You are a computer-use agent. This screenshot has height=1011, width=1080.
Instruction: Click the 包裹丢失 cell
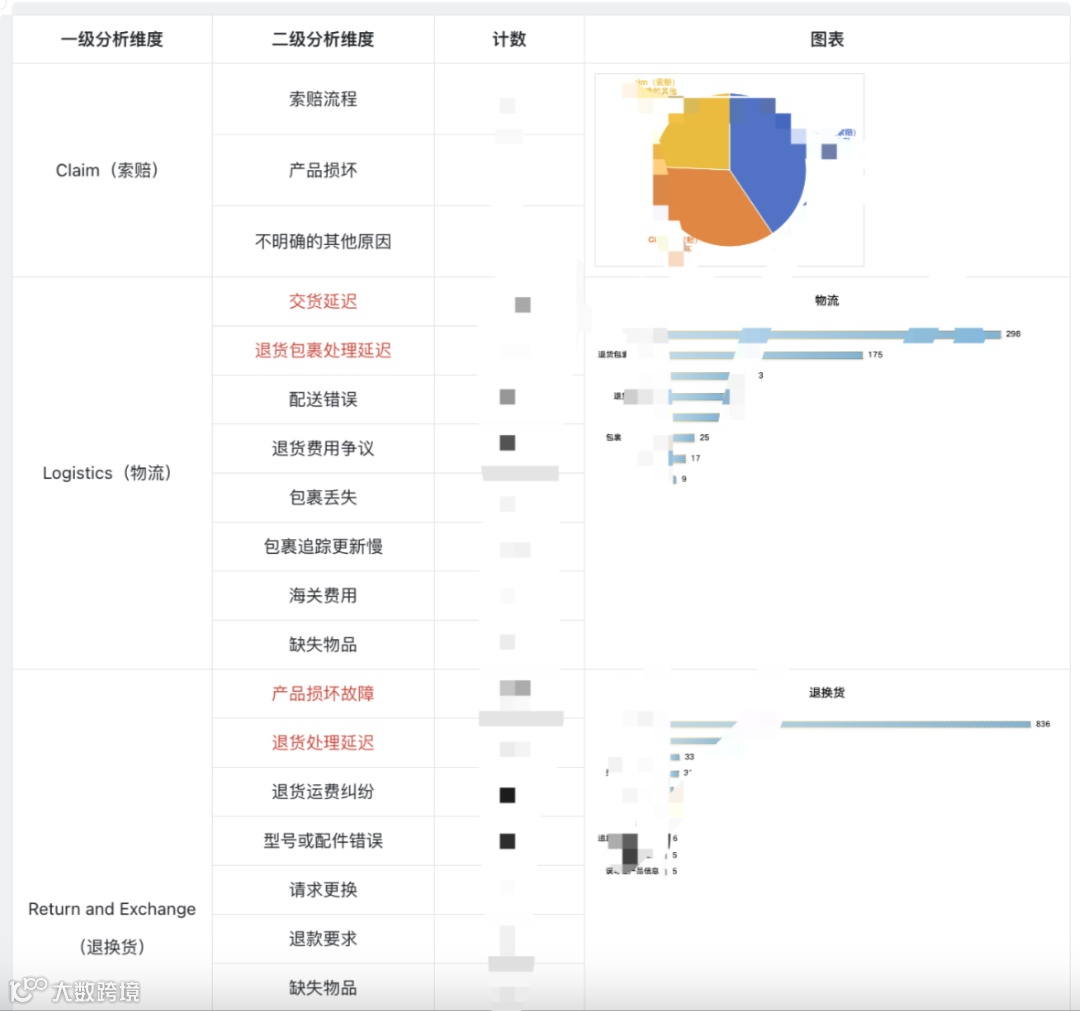tap(323, 497)
